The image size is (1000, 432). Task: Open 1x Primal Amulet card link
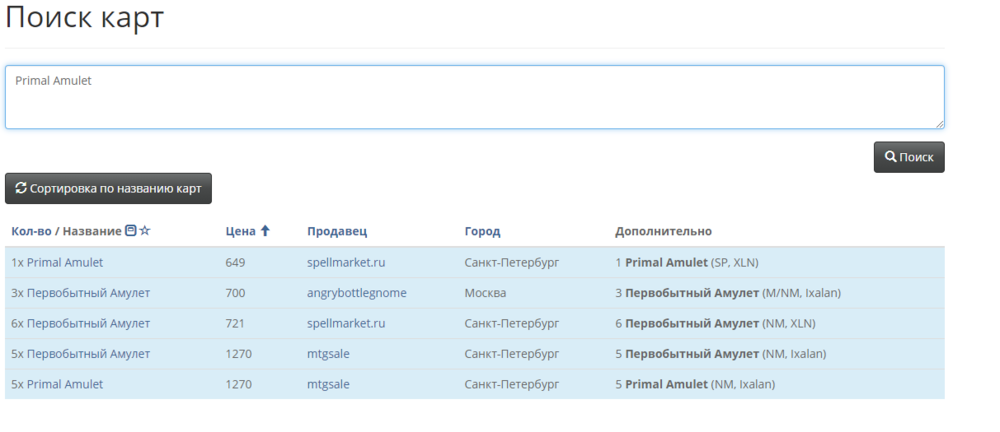57,263
